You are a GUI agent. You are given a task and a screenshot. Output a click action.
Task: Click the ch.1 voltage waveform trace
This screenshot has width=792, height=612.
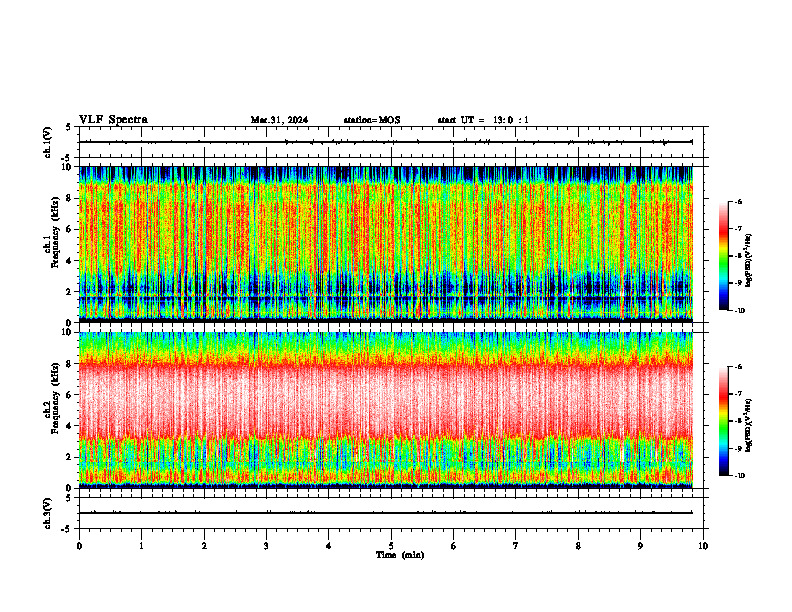coord(386,142)
